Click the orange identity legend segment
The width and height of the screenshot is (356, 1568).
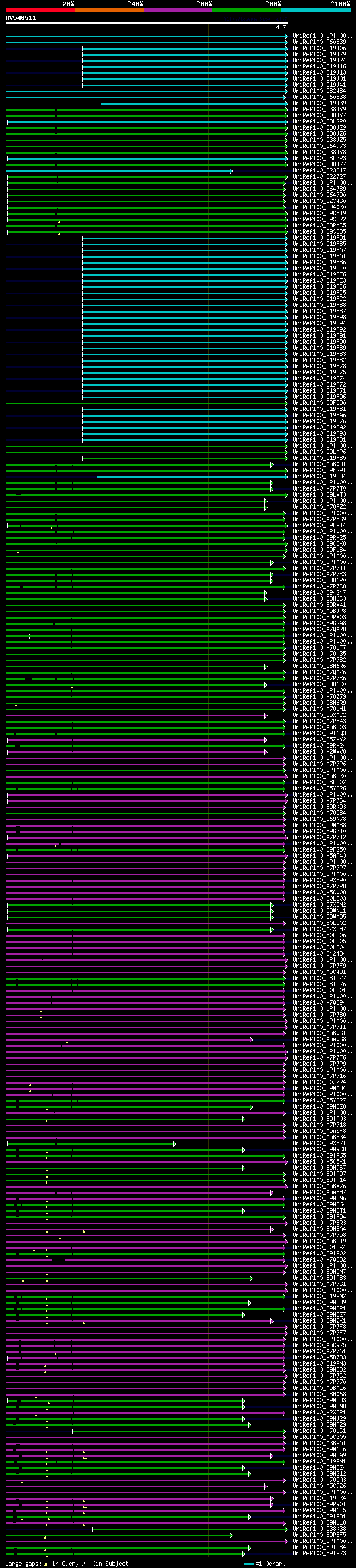coord(109,11)
